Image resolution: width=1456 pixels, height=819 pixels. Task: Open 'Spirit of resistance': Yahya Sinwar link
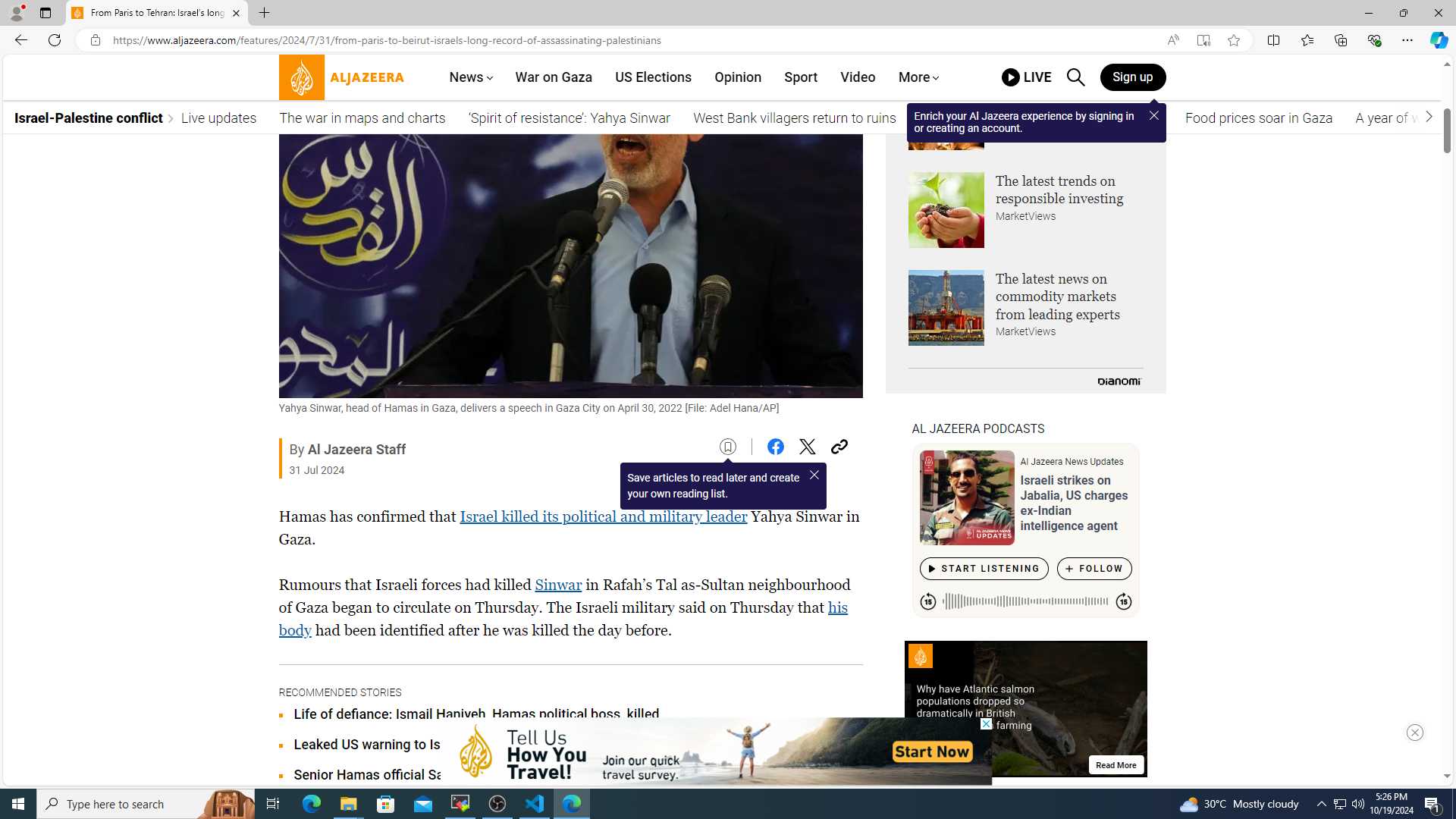[x=569, y=118]
